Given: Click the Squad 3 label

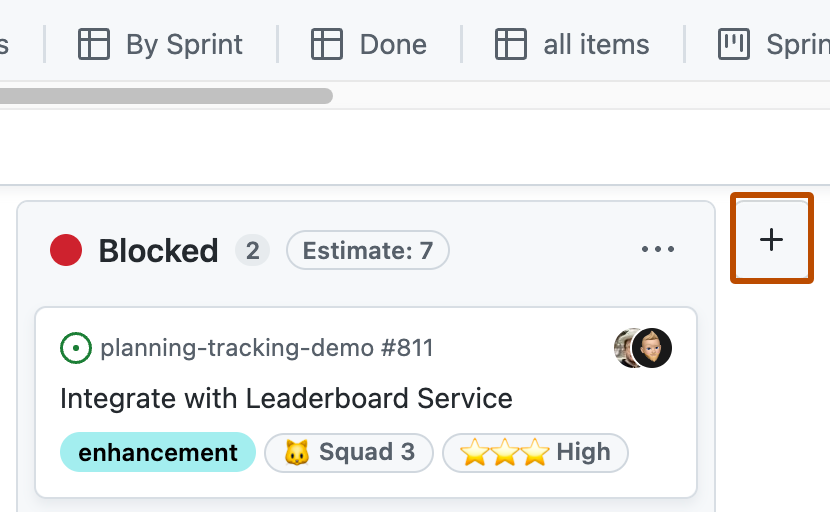Looking at the screenshot, I should point(349,453).
